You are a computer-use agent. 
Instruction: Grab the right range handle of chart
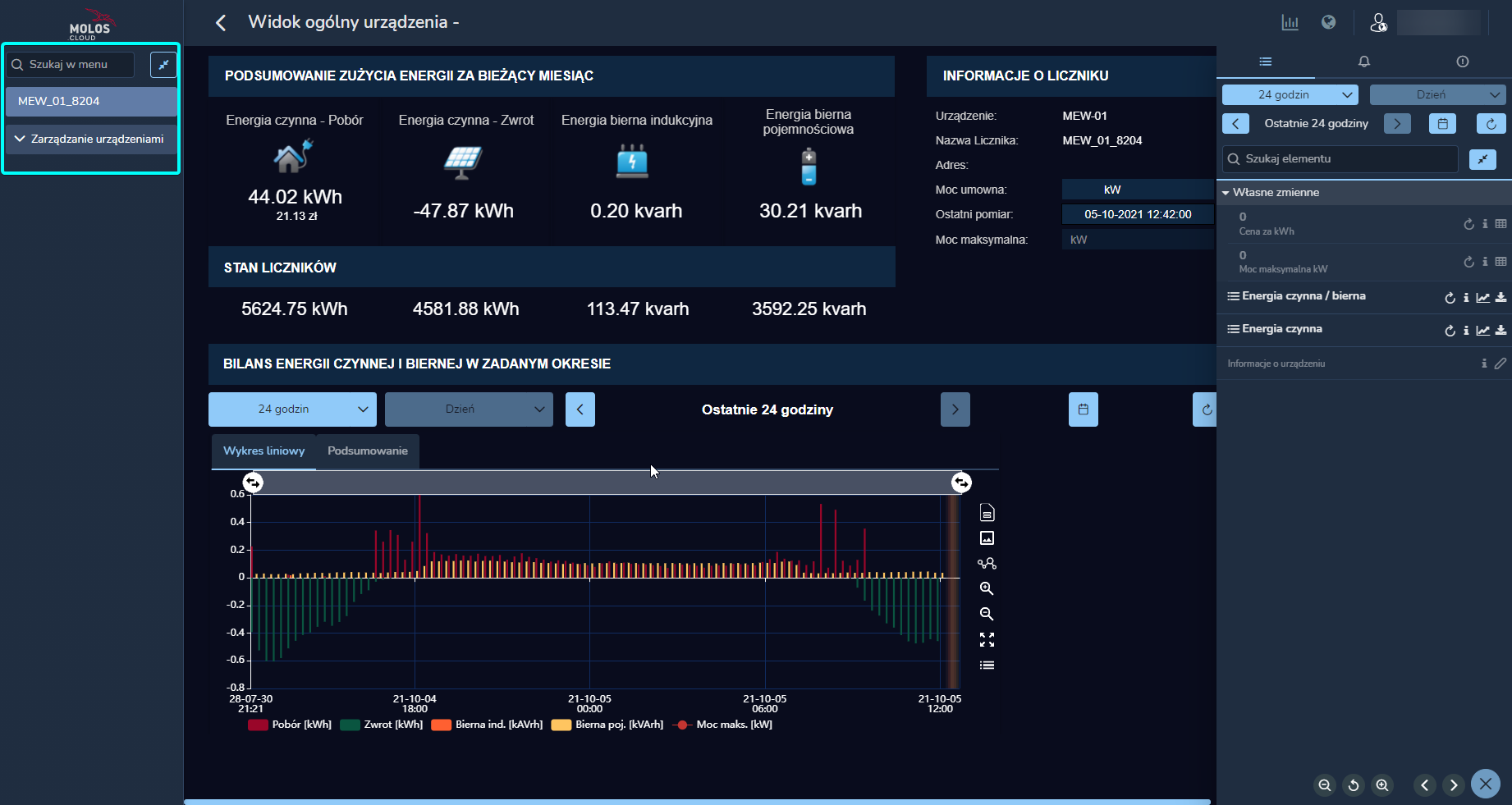(x=961, y=483)
